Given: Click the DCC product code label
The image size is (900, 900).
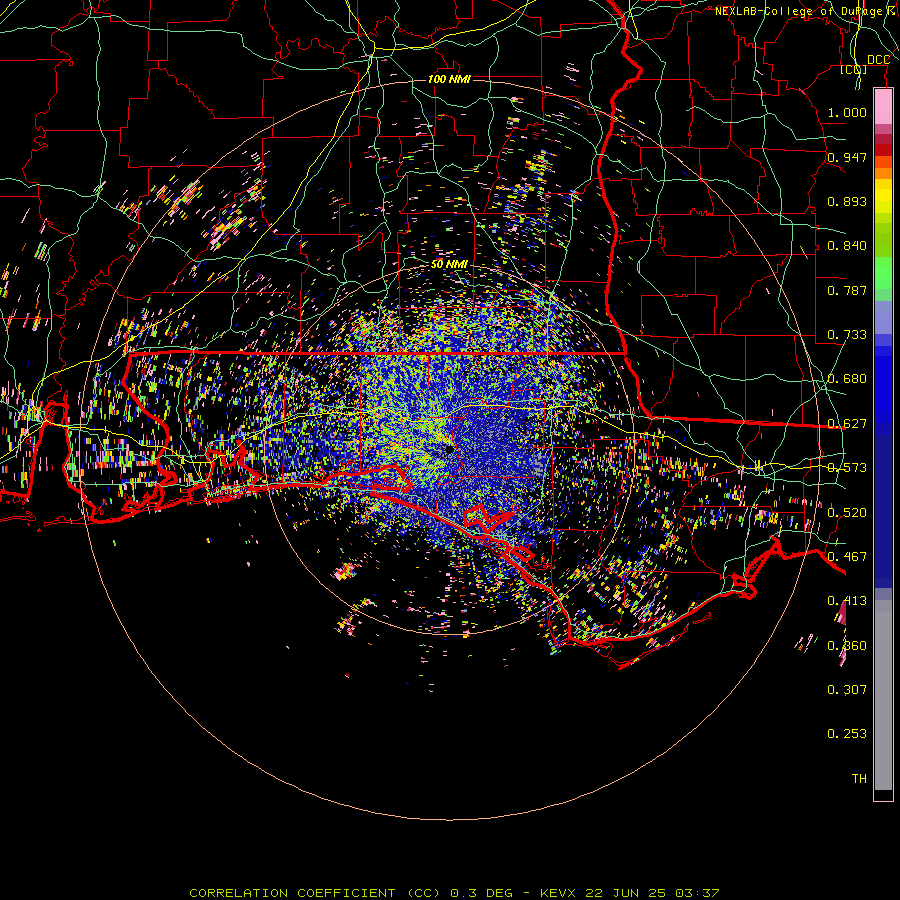Looking at the screenshot, I should coord(878,60).
